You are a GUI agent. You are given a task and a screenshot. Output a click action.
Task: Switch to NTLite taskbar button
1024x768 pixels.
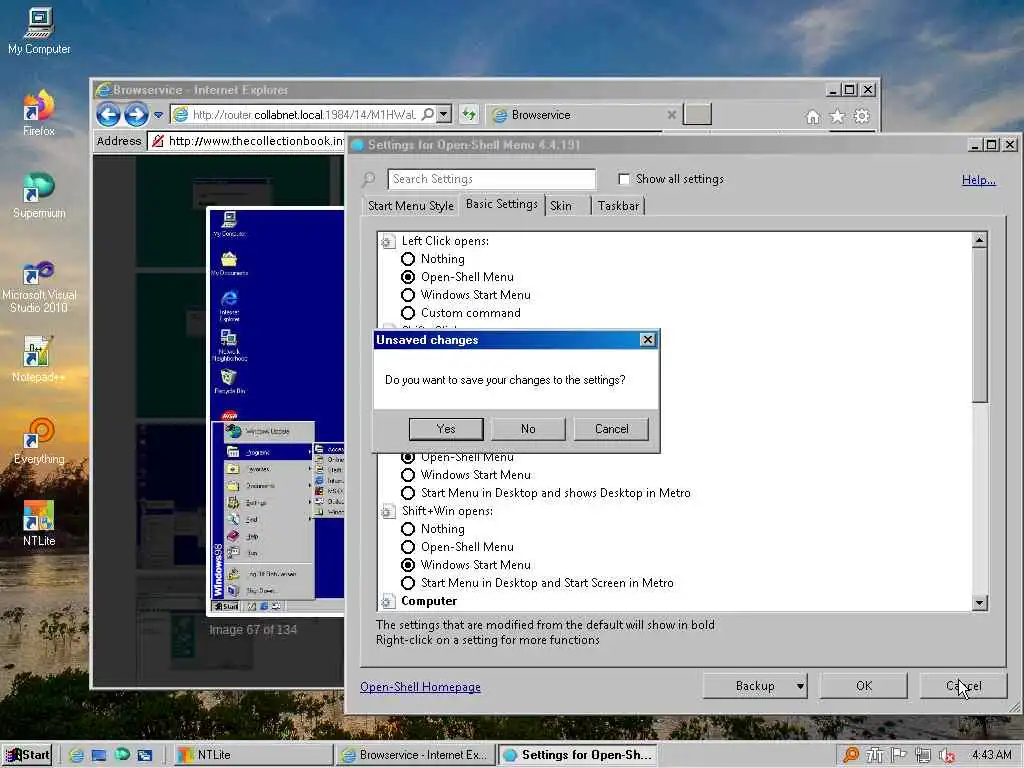click(253, 755)
